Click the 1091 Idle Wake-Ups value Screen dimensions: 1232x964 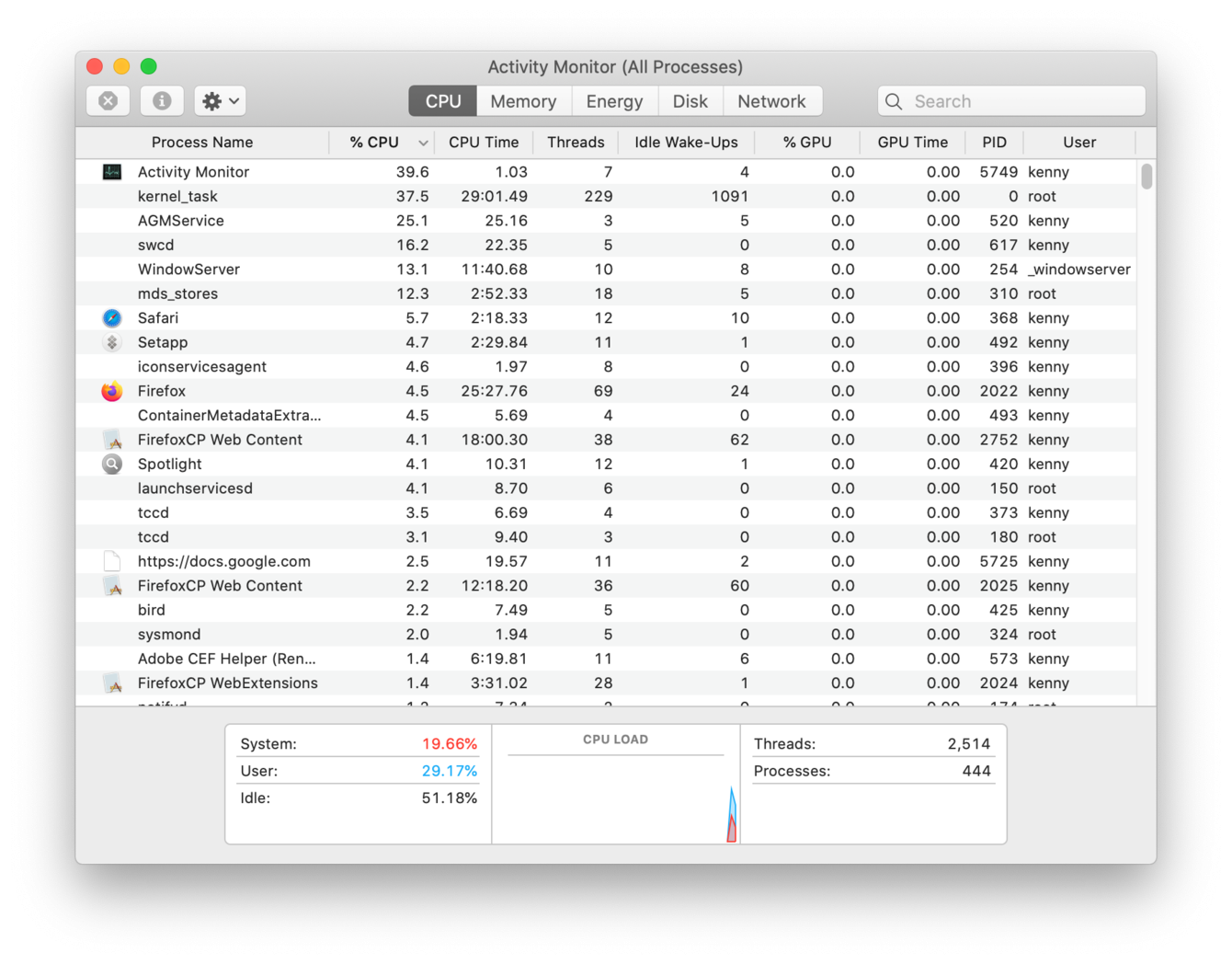(x=729, y=196)
